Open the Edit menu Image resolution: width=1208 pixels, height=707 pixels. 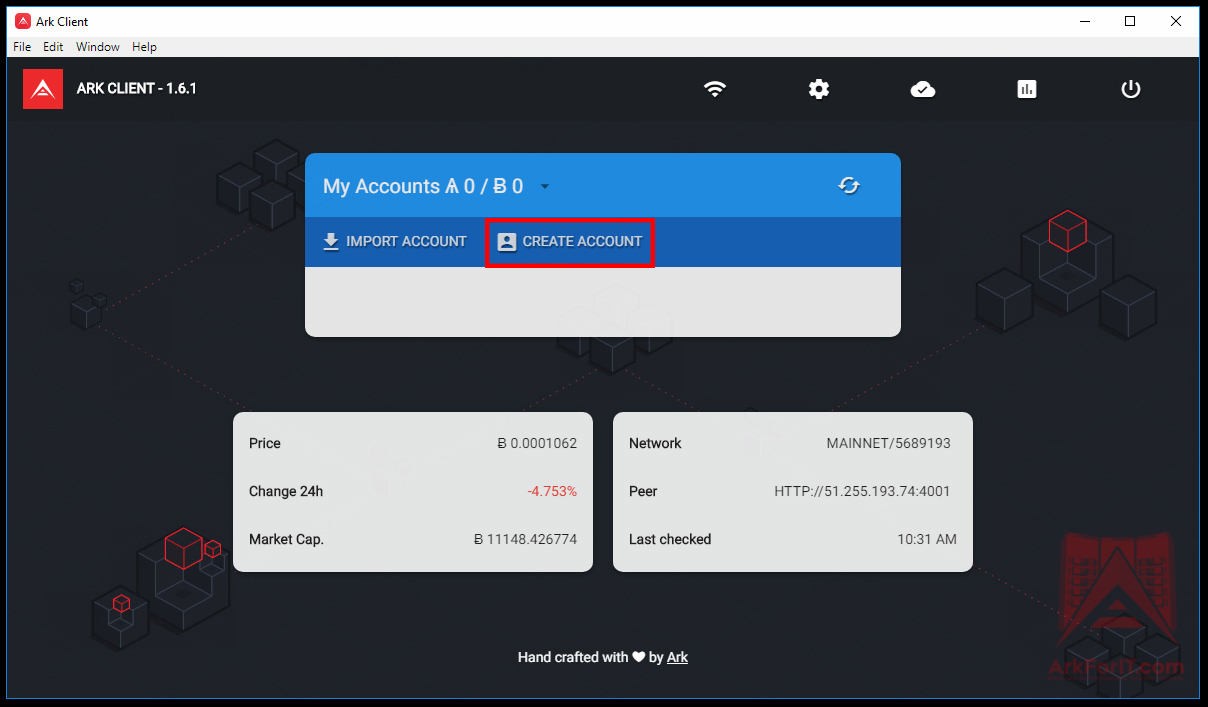(x=53, y=47)
